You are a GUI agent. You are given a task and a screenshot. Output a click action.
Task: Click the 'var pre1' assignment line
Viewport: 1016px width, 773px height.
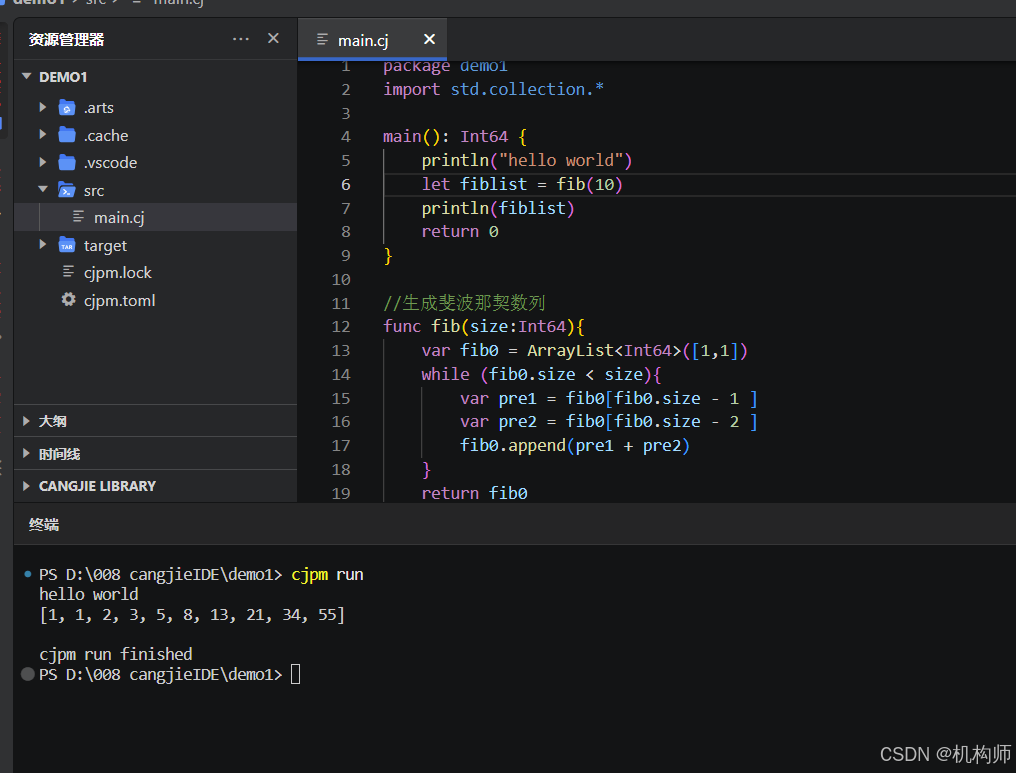(x=608, y=398)
